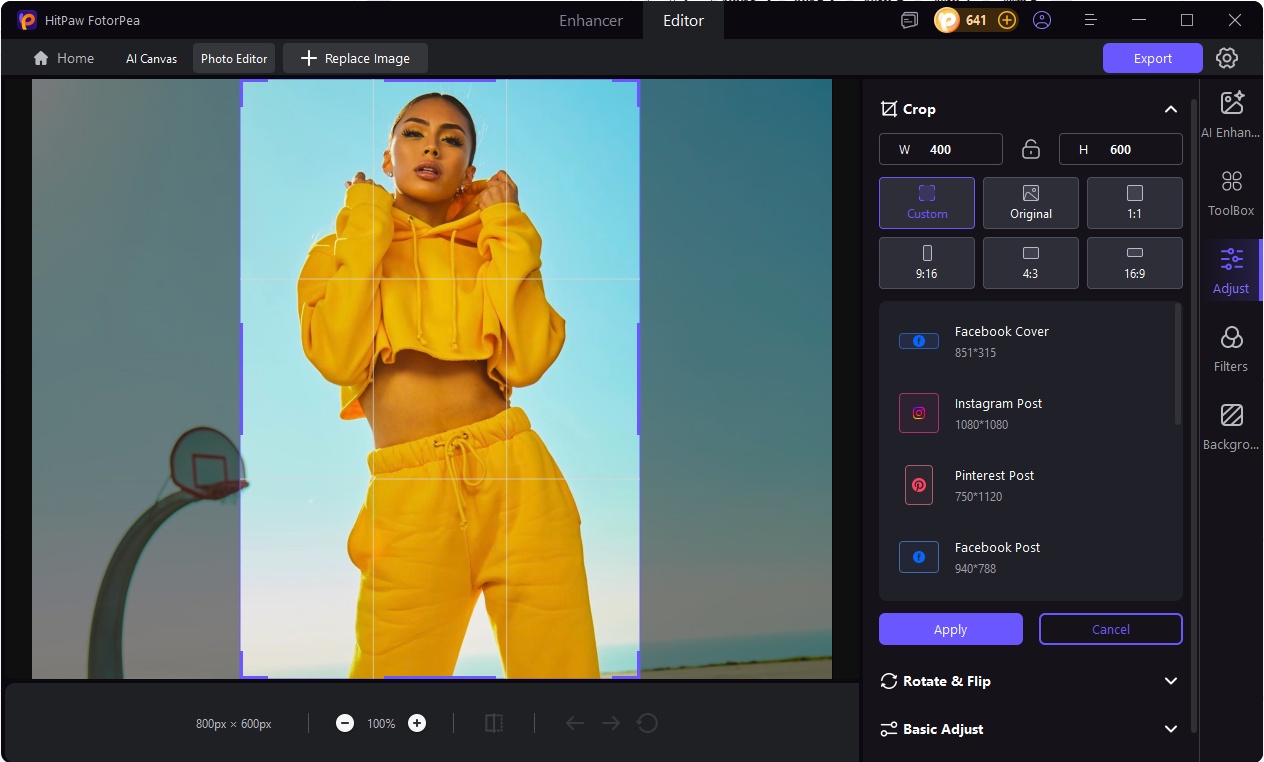
Task: Apply the crop with Apply button
Action: click(x=950, y=629)
